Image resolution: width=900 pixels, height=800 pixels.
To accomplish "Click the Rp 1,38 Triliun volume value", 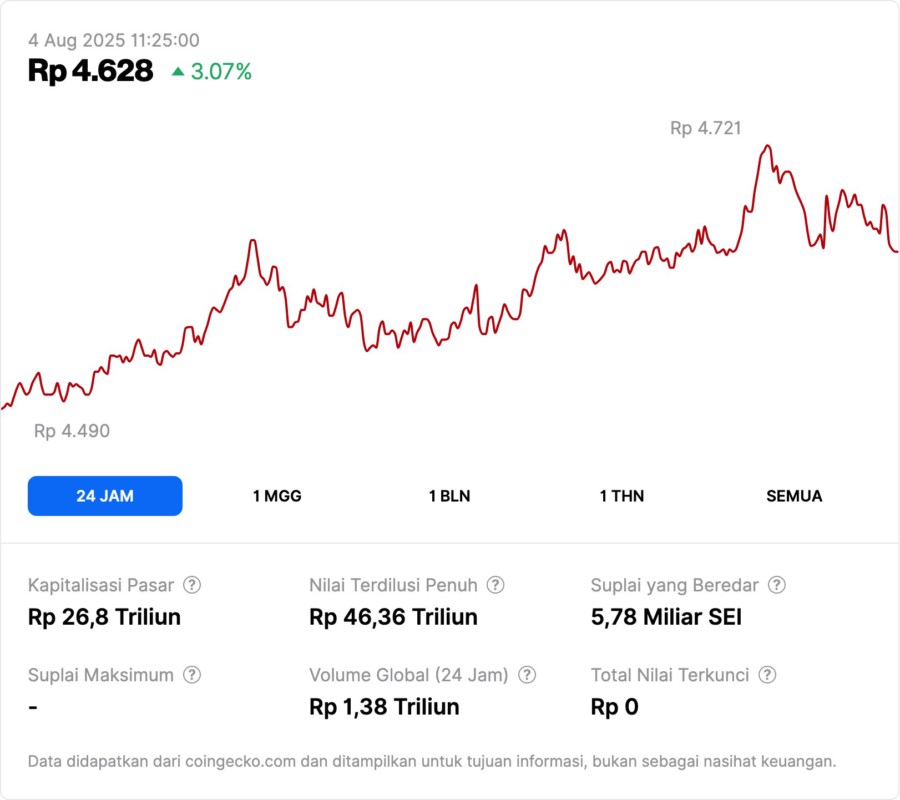I will coord(384,707).
